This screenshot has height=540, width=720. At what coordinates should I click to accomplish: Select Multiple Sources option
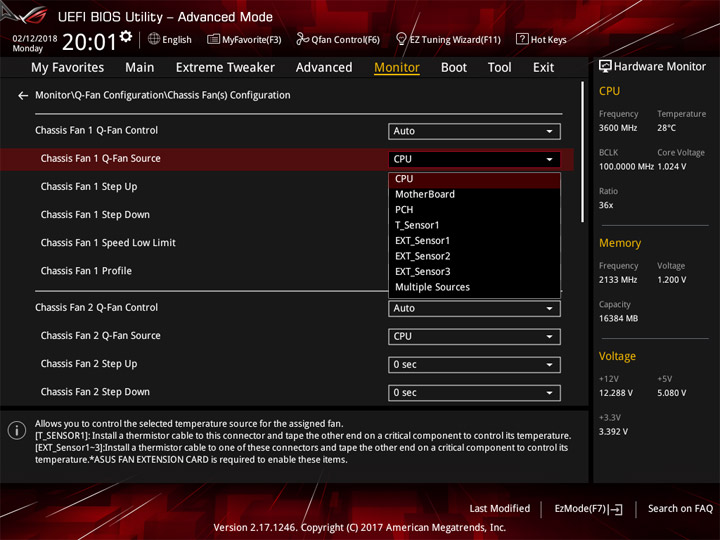[x=474, y=287]
